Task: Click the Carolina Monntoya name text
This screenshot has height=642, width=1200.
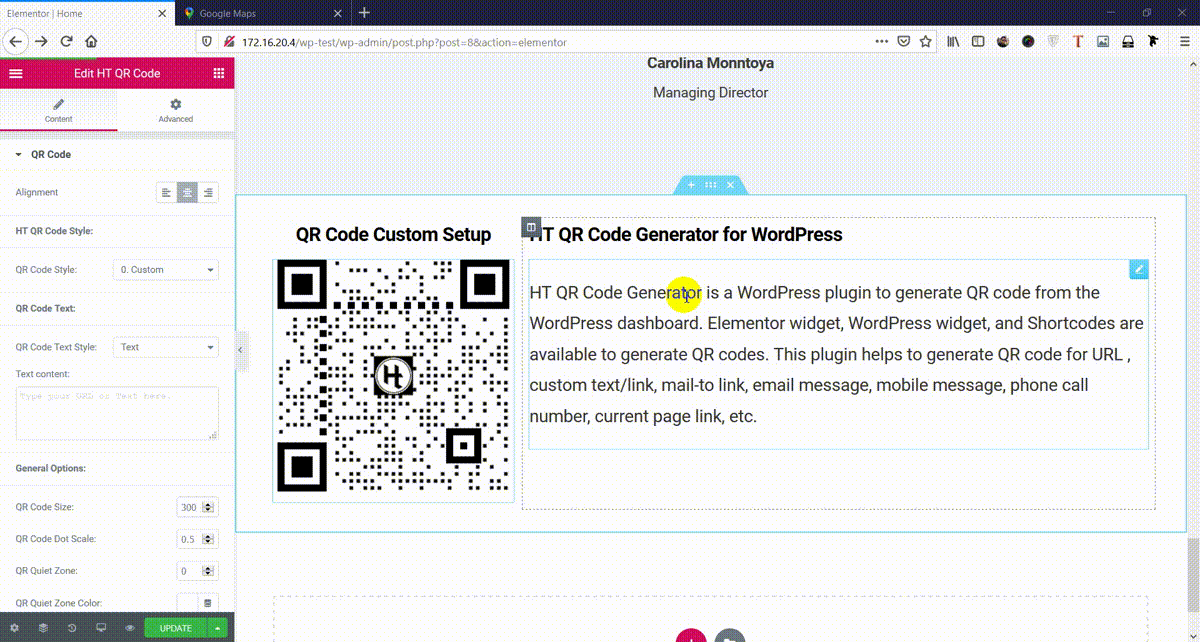Action: click(710, 63)
